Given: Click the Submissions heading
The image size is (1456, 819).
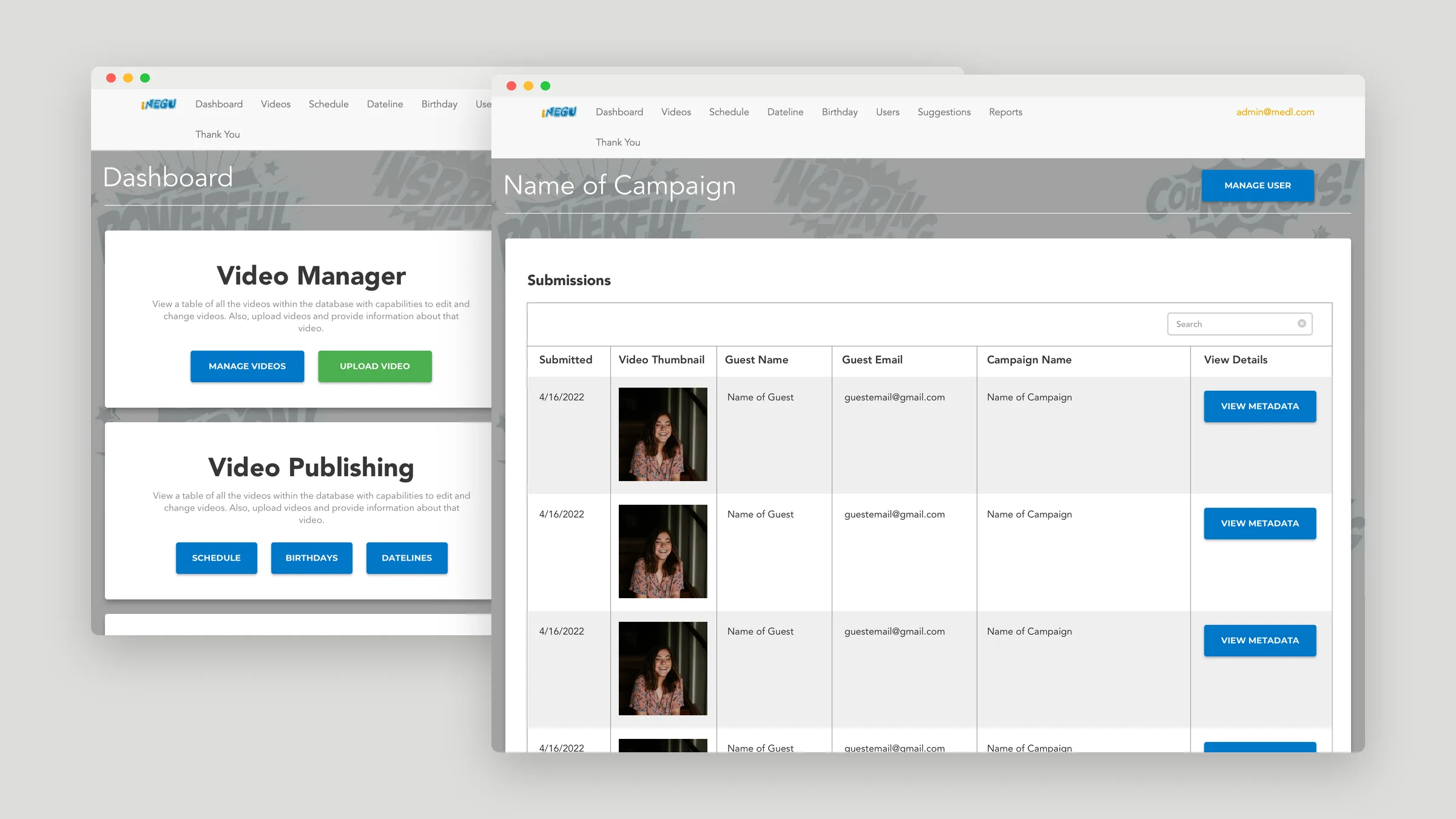Looking at the screenshot, I should [x=568, y=280].
